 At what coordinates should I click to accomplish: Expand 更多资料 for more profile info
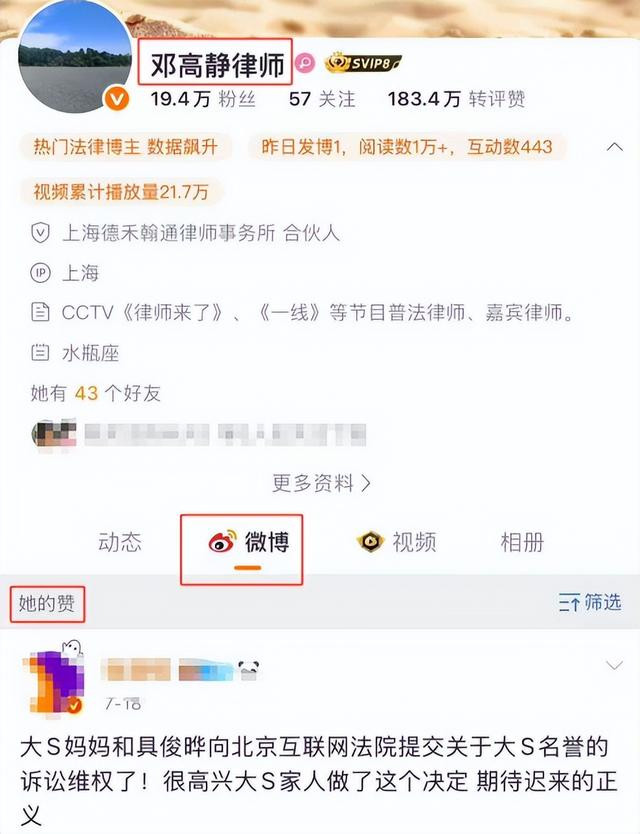[321, 483]
